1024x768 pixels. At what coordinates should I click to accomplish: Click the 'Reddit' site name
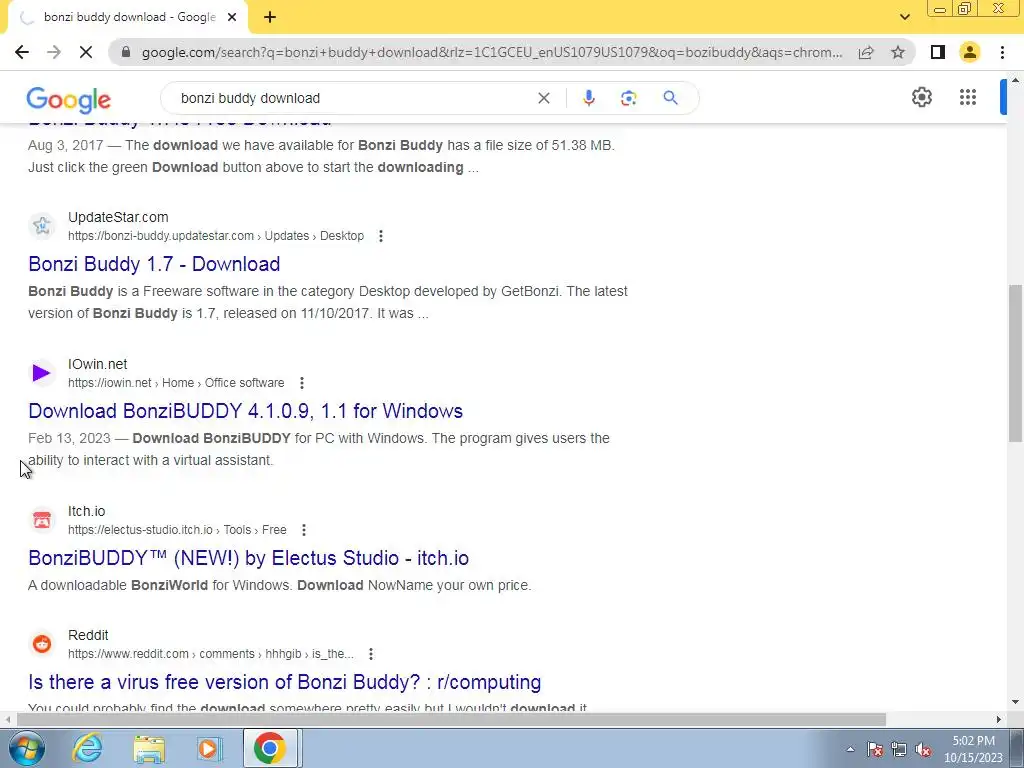[88, 635]
